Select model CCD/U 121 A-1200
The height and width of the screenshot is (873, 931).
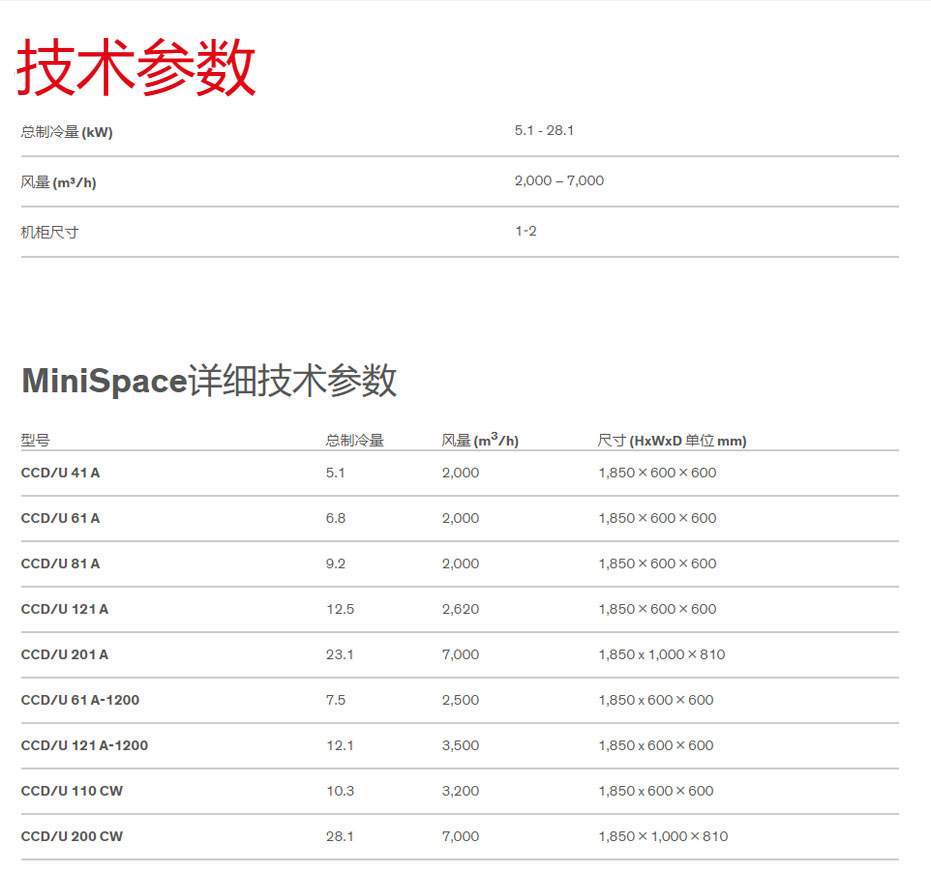(84, 745)
